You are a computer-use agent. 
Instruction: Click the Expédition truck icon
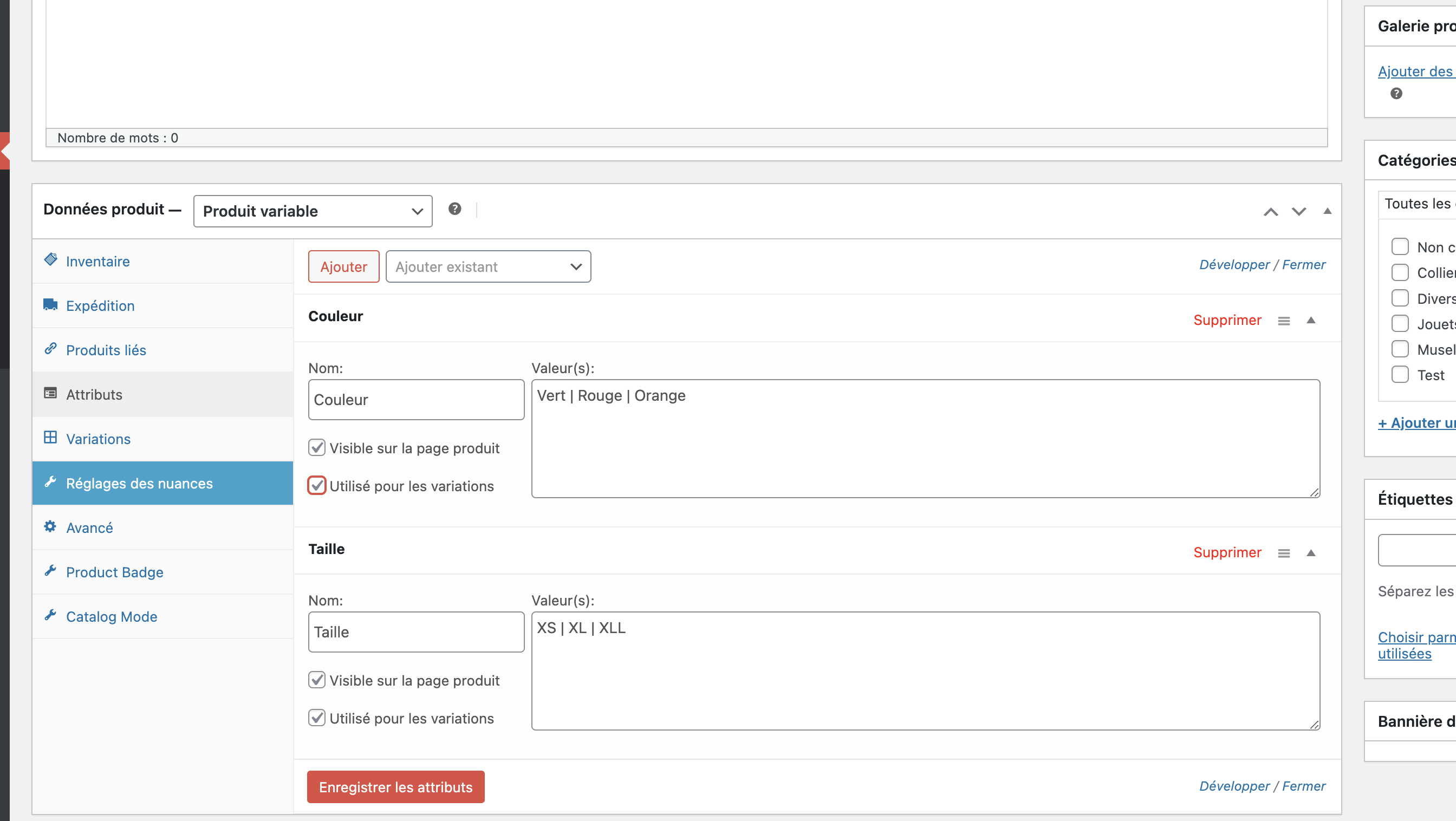tap(50, 304)
